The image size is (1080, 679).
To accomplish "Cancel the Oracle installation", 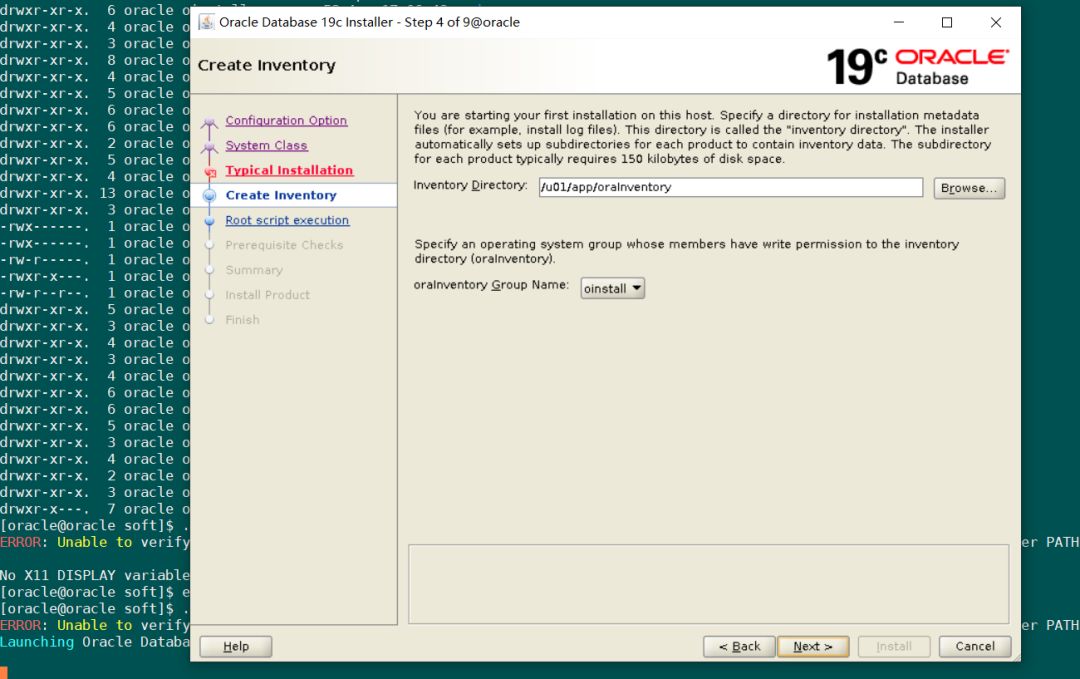I will [x=975, y=647].
